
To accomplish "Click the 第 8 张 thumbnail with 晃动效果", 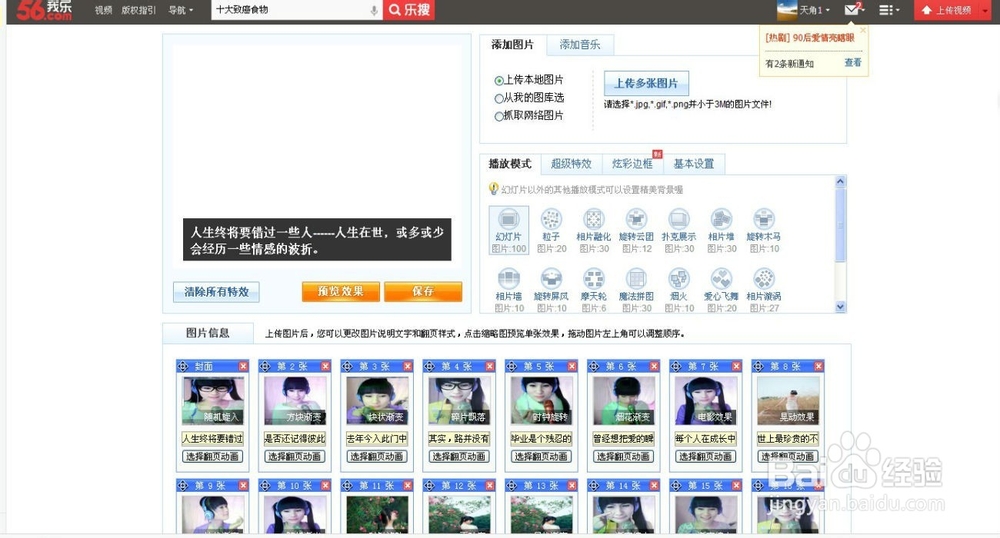I will coord(788,400).
